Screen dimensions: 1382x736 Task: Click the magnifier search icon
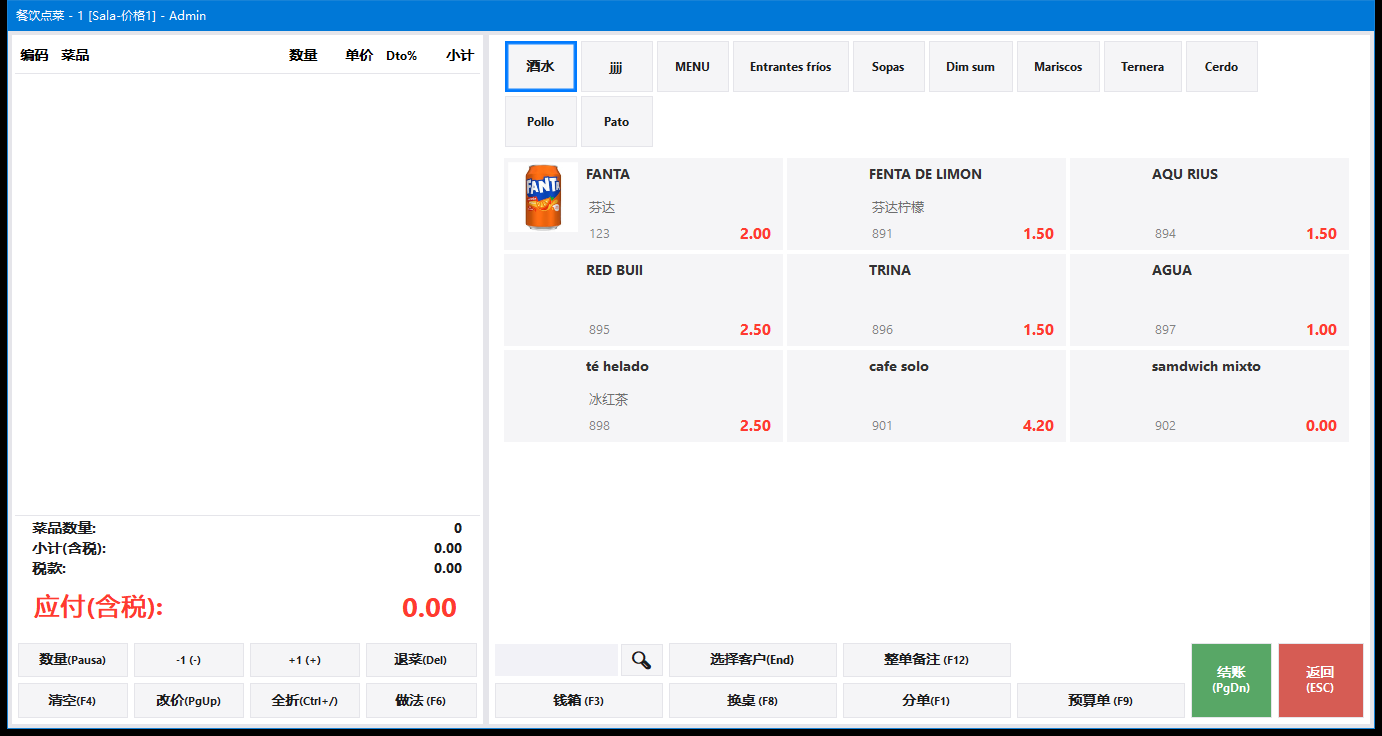click(x=642, y=660)
